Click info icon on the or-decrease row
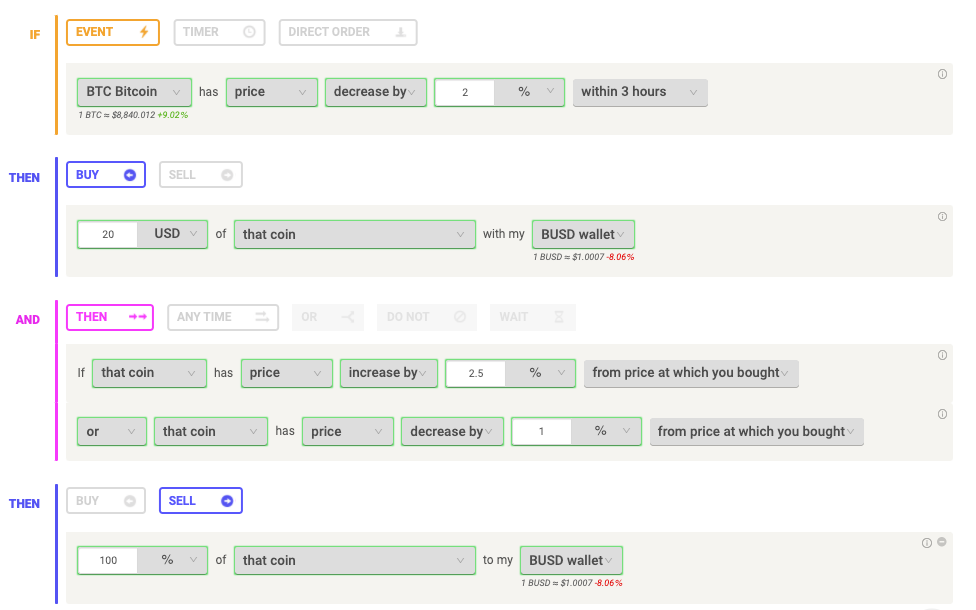Screen dimensions: 976x610 pos(942,414)
